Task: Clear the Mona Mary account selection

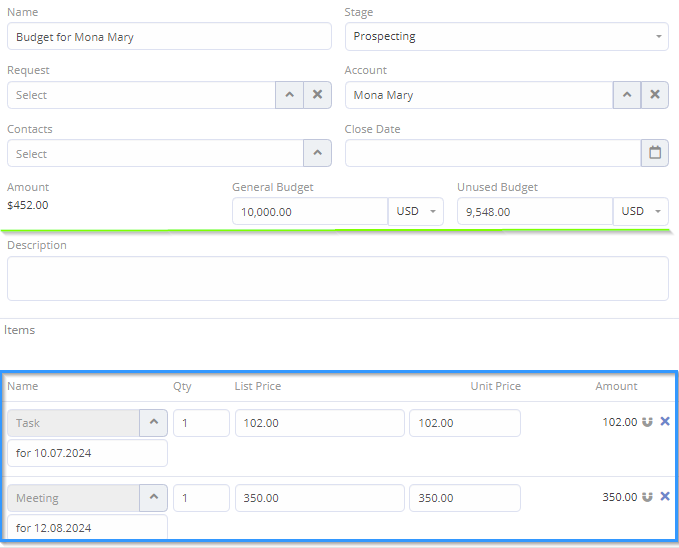Action: click(x=655, y=95)
